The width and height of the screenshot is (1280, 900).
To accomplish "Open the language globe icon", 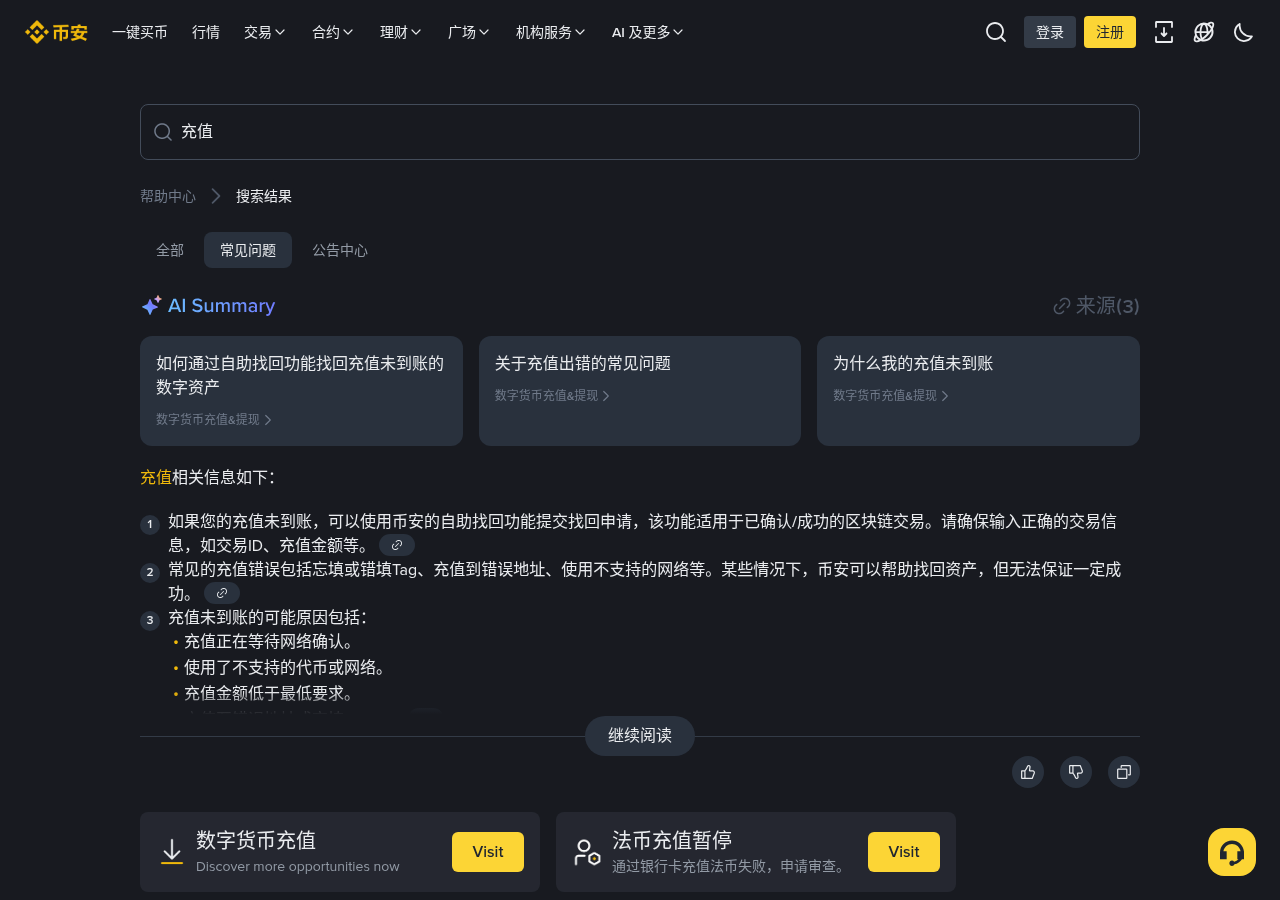I will point(1204,32).
